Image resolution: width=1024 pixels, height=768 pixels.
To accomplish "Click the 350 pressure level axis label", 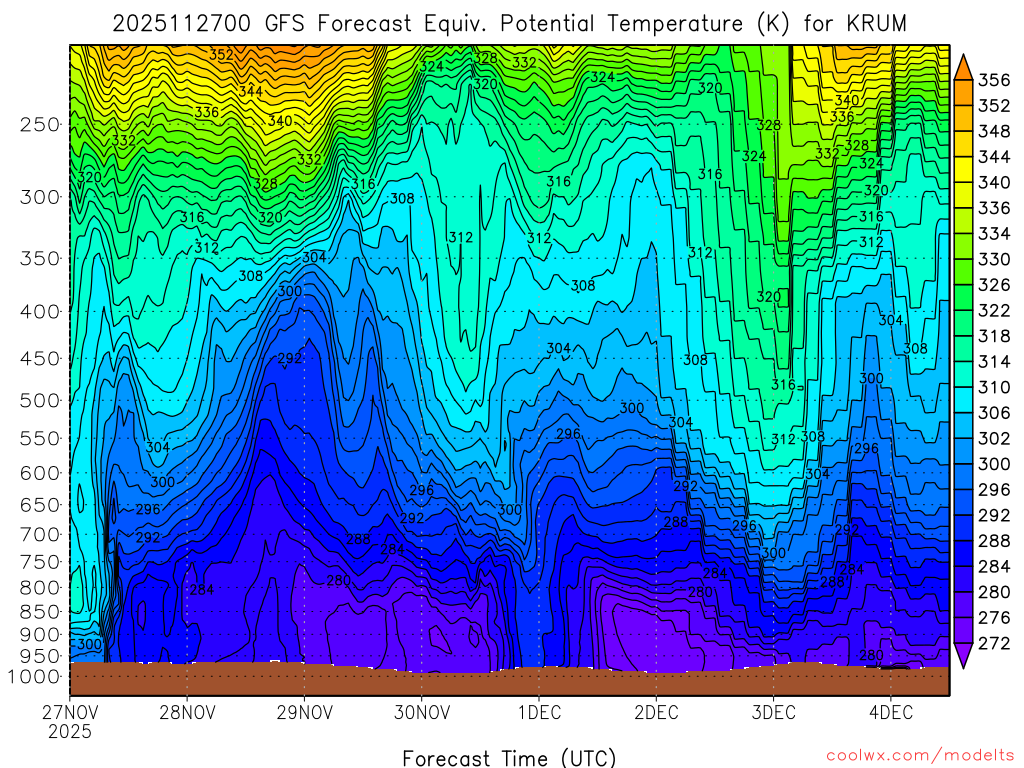I will 39,258.
